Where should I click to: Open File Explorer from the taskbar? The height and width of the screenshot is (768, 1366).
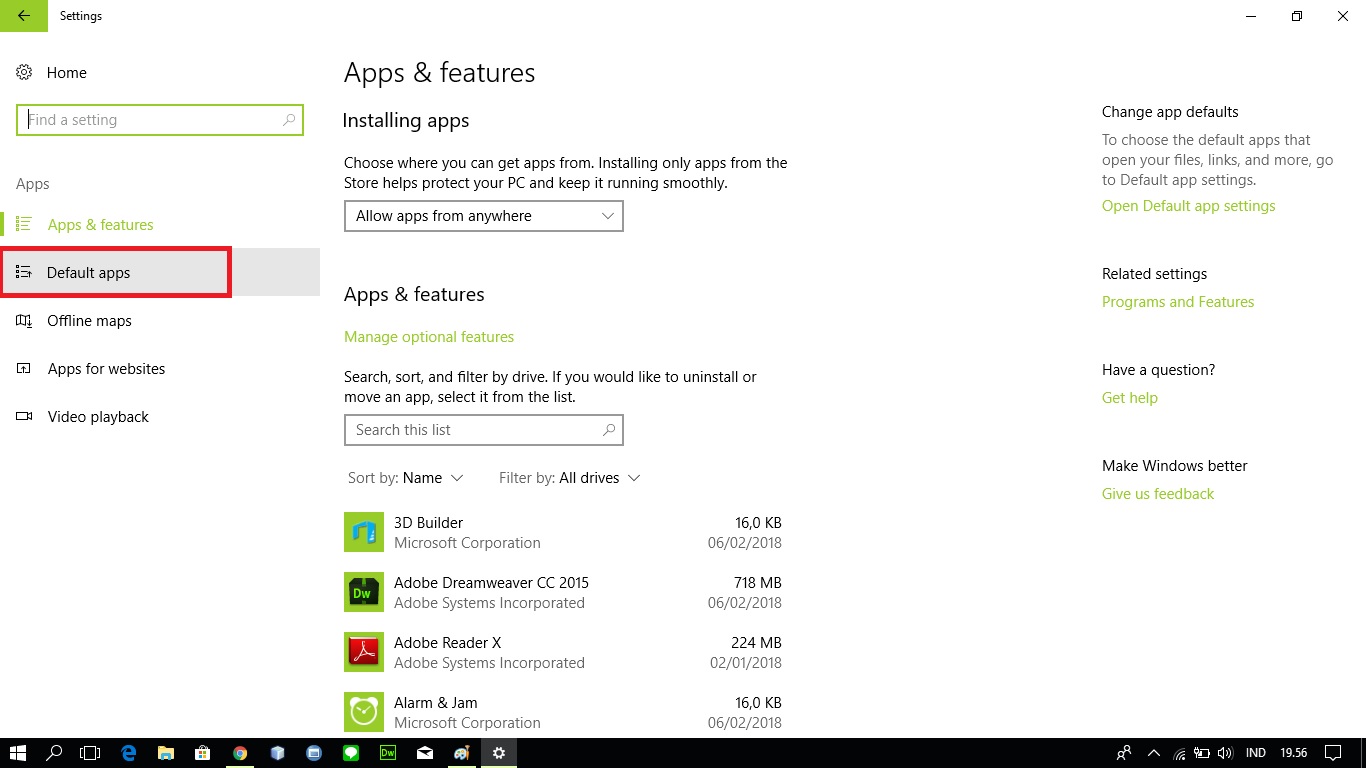point(165,753)
